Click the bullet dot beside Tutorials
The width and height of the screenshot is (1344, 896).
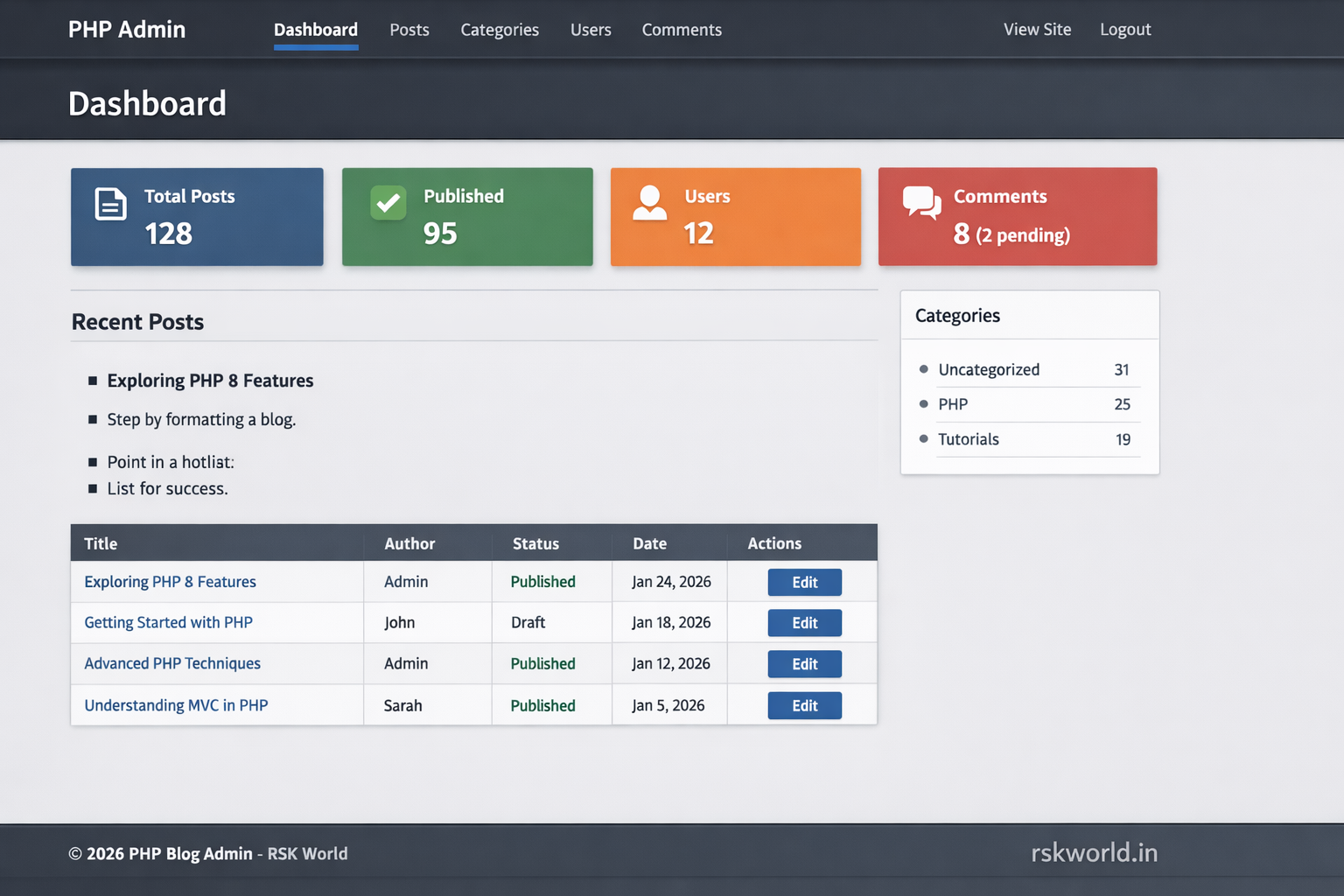[924, 439]
